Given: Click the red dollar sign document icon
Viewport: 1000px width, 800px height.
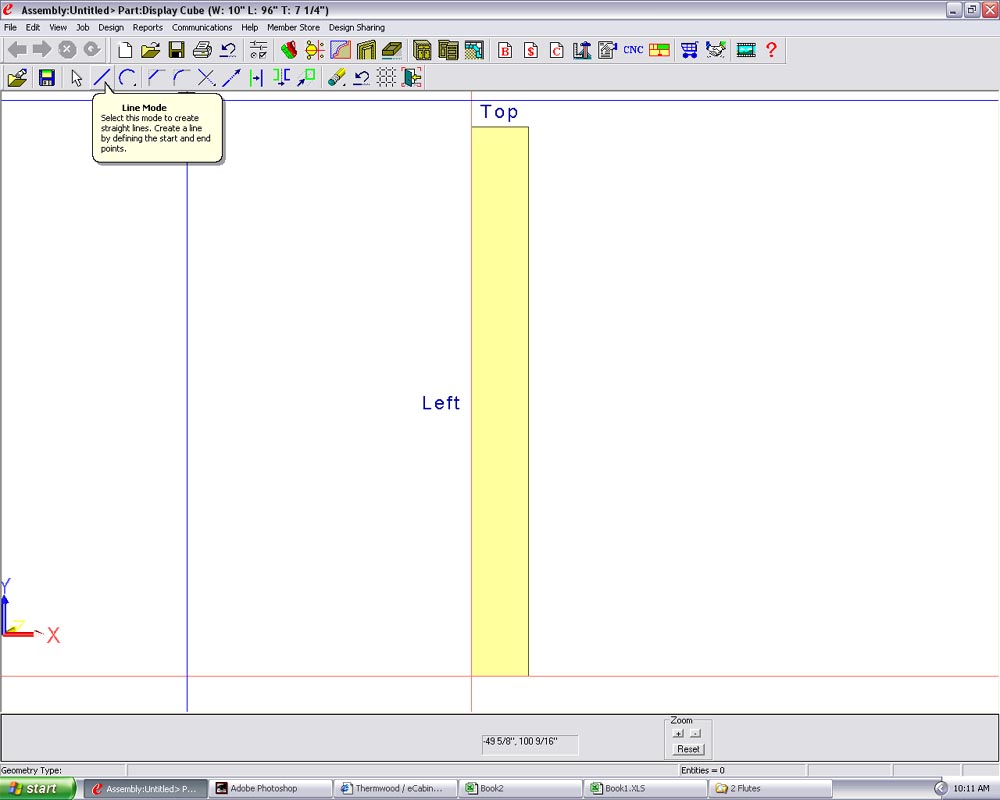Looking at the screenshot, I should tap(531, 50).
